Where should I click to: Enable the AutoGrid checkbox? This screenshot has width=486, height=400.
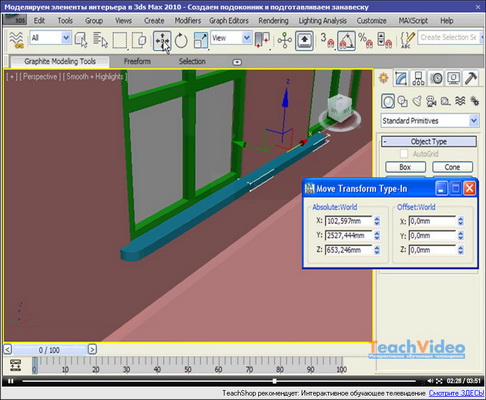pos(404,154)
